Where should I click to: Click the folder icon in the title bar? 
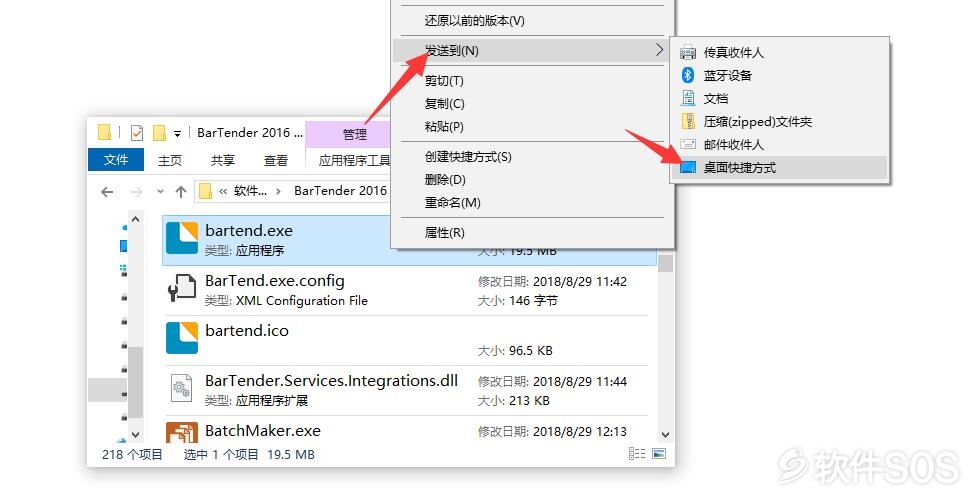point(104,132)
